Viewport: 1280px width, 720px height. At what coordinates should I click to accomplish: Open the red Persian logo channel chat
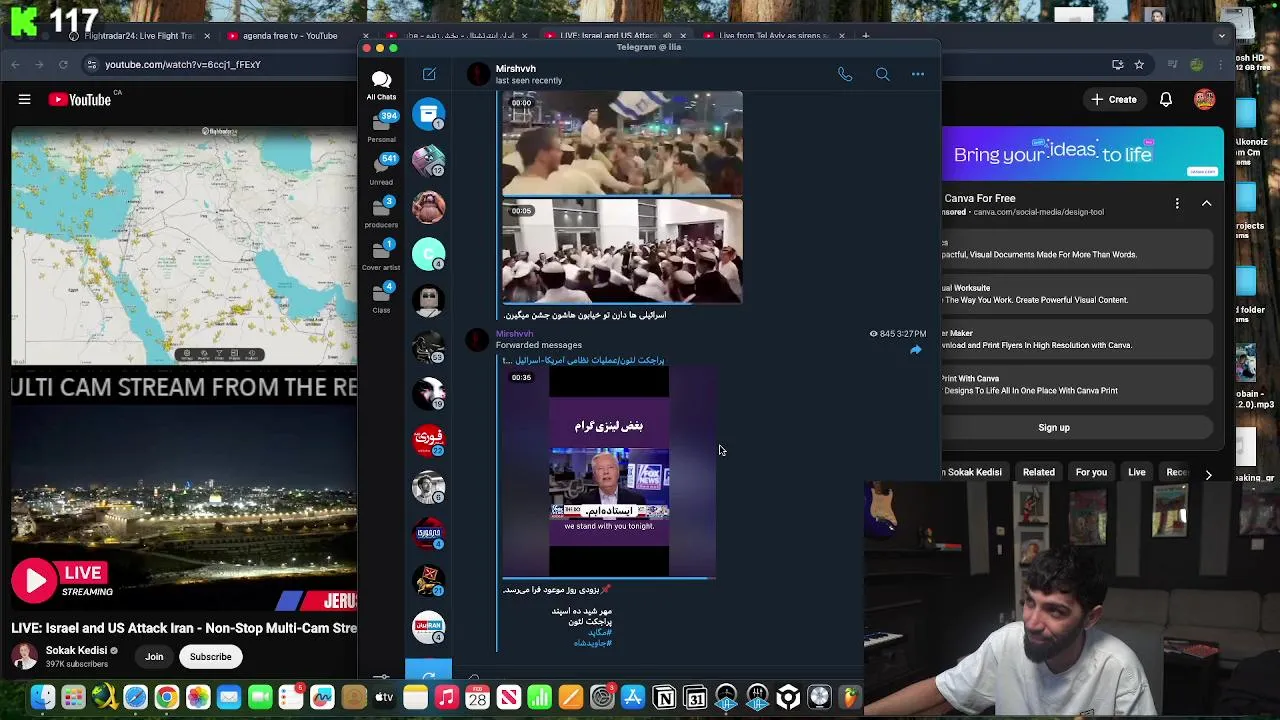(428, 440)
